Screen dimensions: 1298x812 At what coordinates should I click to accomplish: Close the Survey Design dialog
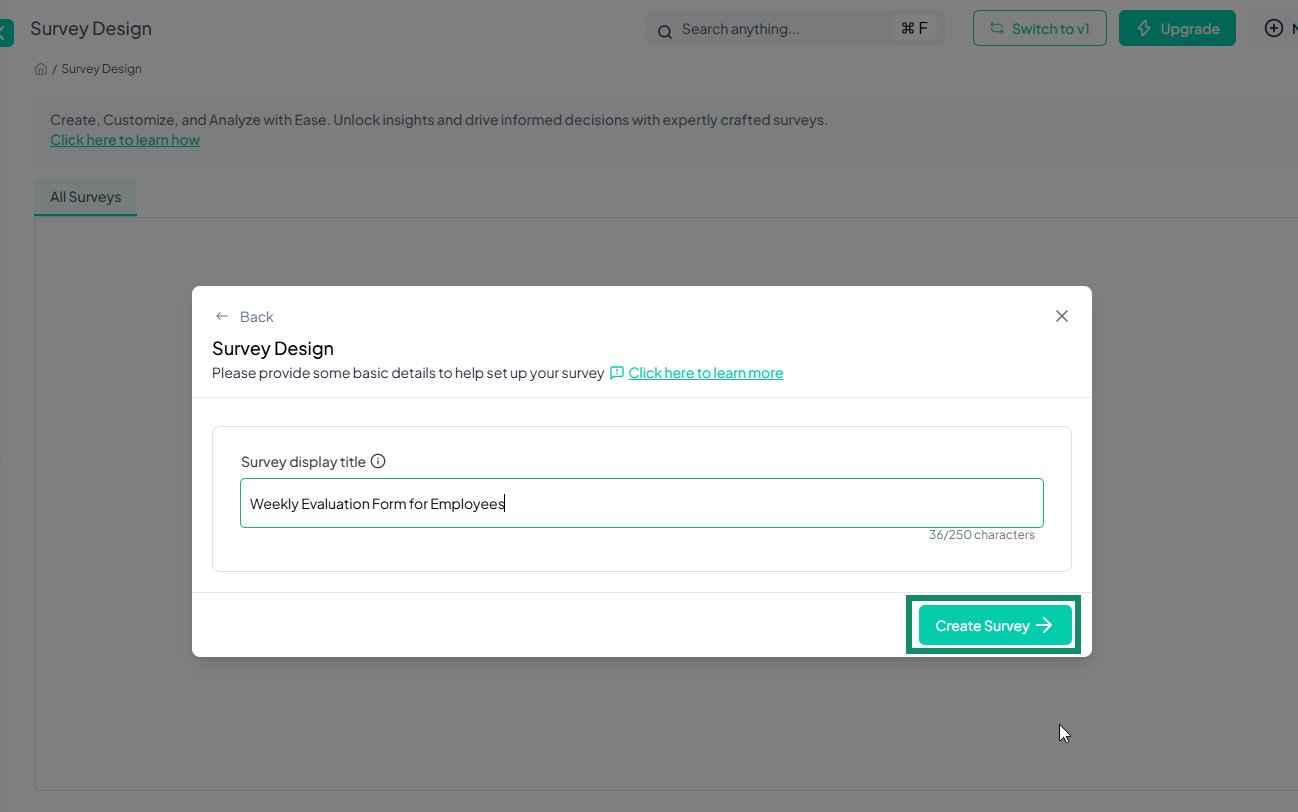(1061, 316)
